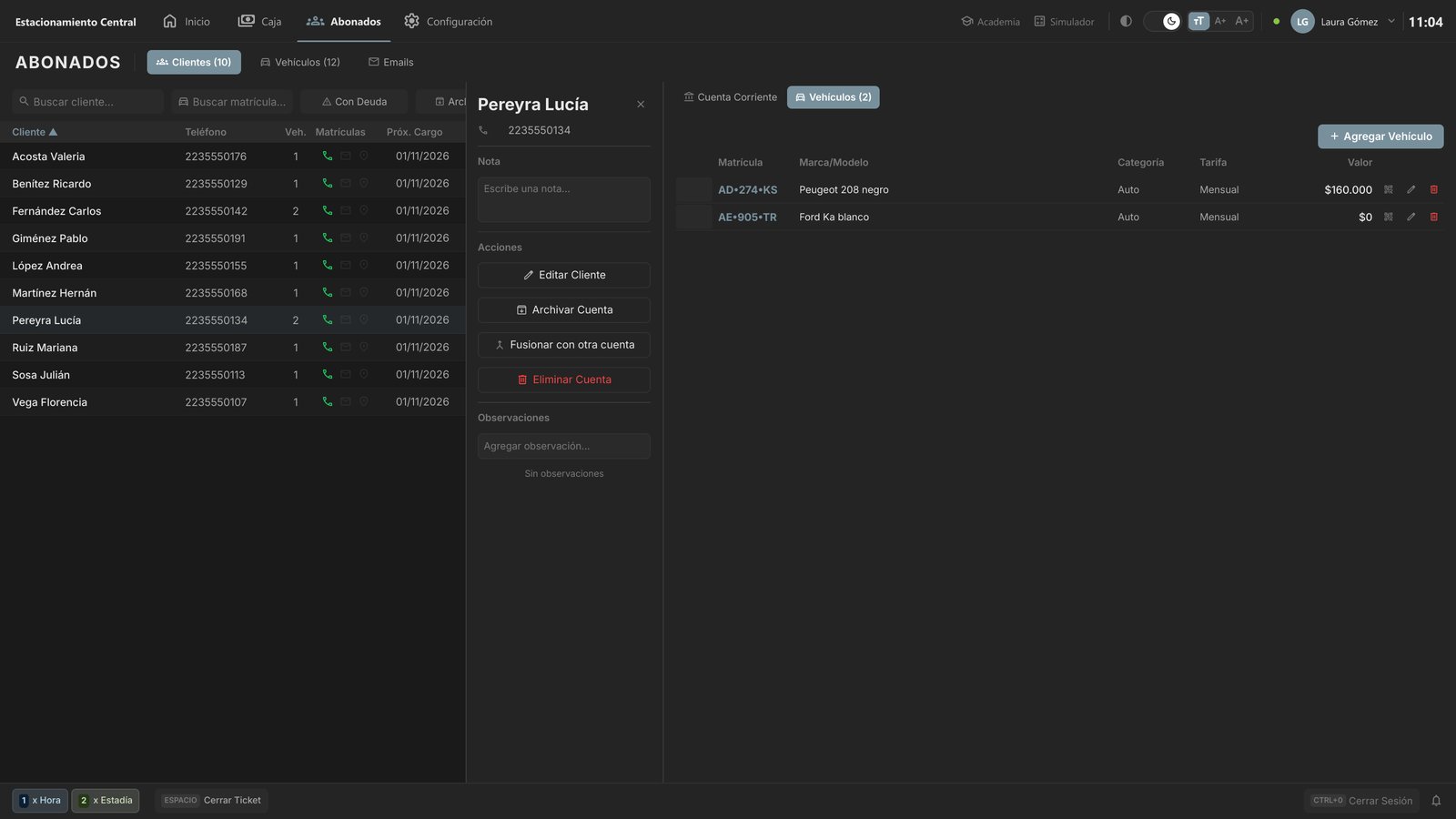Sort the list by Cliente column header
Screen dimensions: 1456x819
click(35, 132)
